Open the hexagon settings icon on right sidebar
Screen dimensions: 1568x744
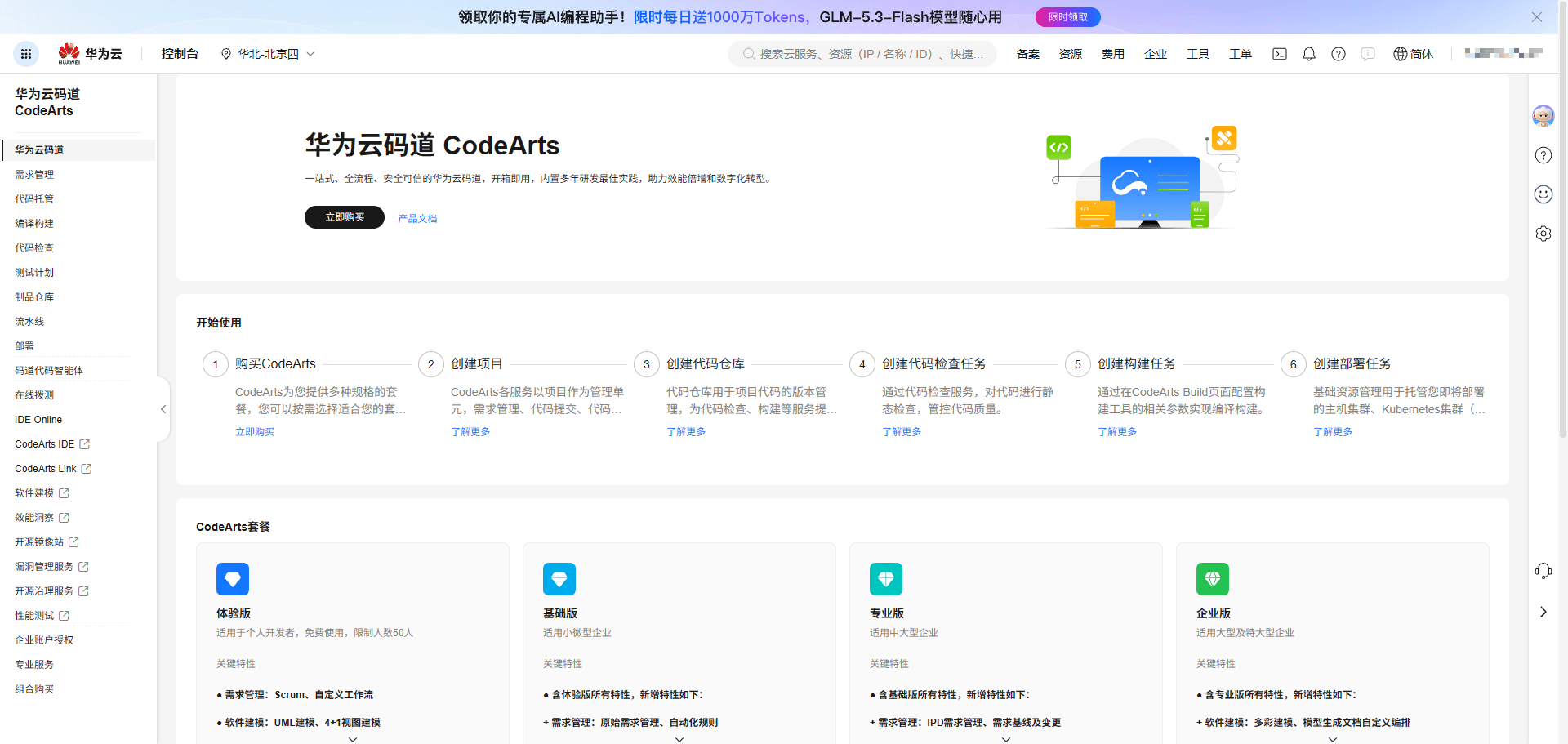click(x=1543, y=234)
